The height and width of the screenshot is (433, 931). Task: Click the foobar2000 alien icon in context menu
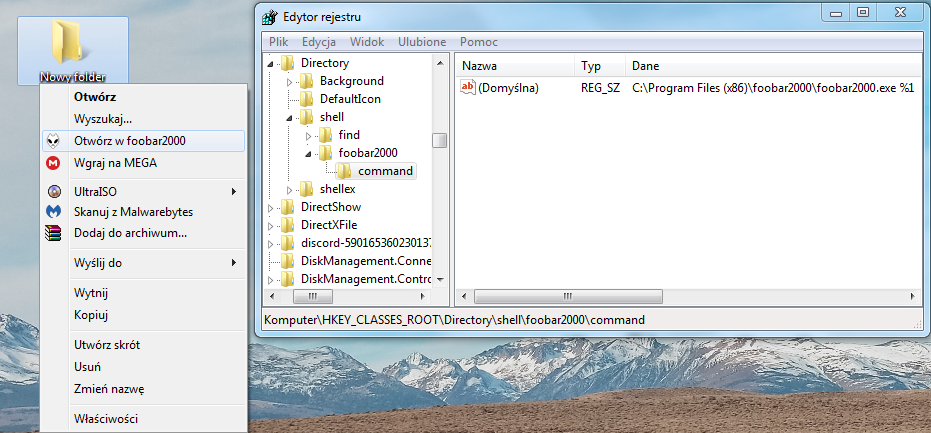point(53,141)
